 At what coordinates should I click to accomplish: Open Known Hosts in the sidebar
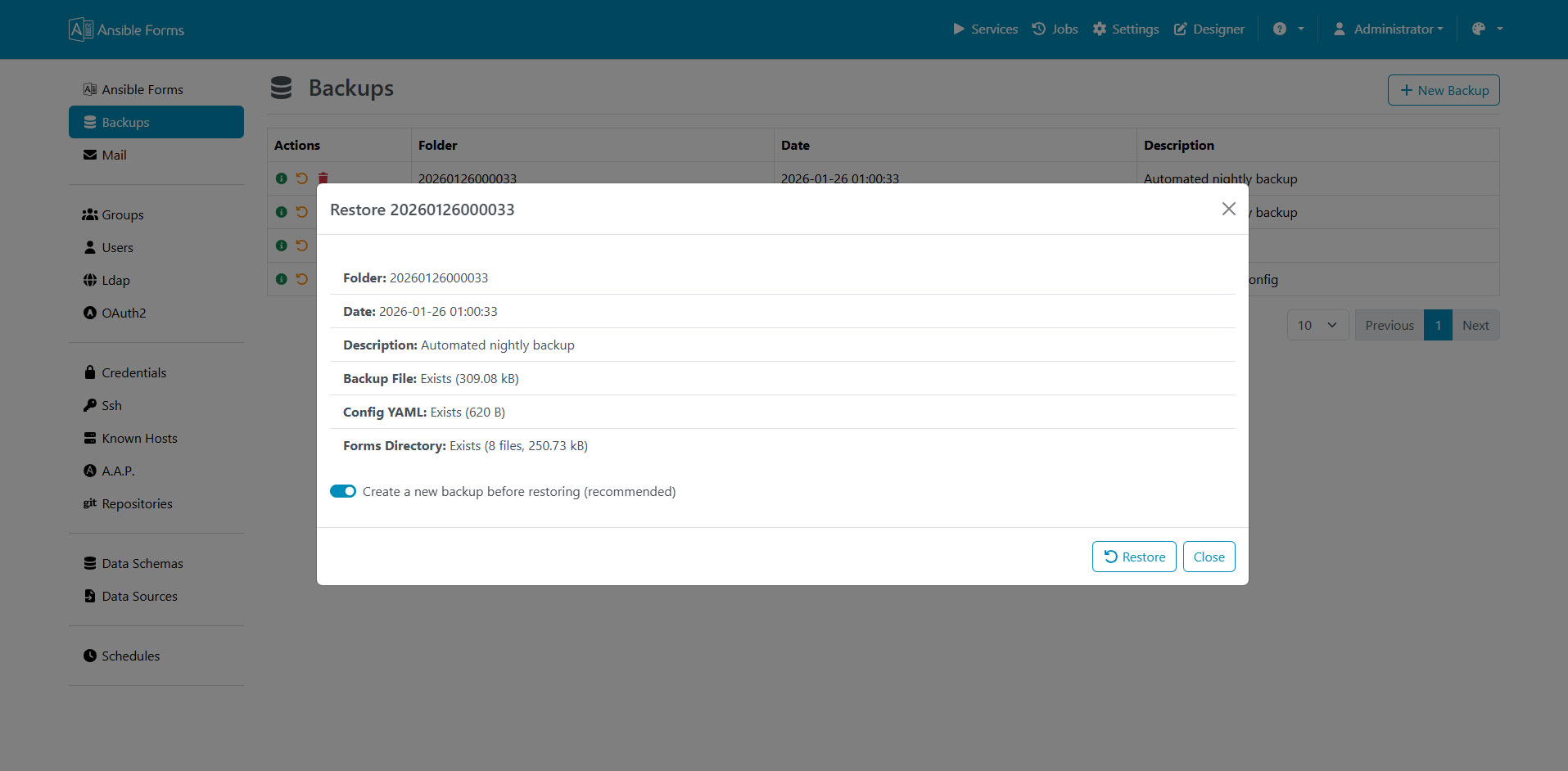(x=139, y=438)
